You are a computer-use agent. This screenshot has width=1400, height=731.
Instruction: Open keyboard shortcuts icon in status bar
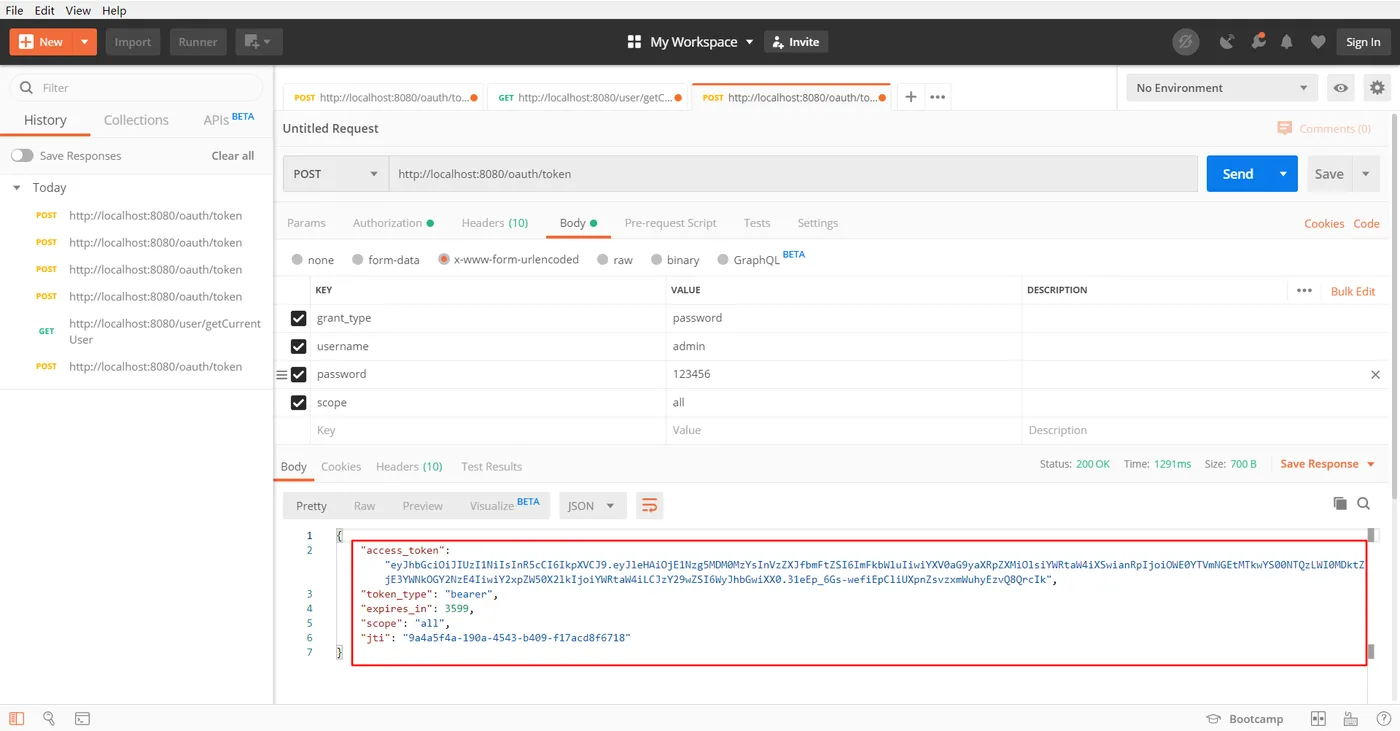(1351, 719)
